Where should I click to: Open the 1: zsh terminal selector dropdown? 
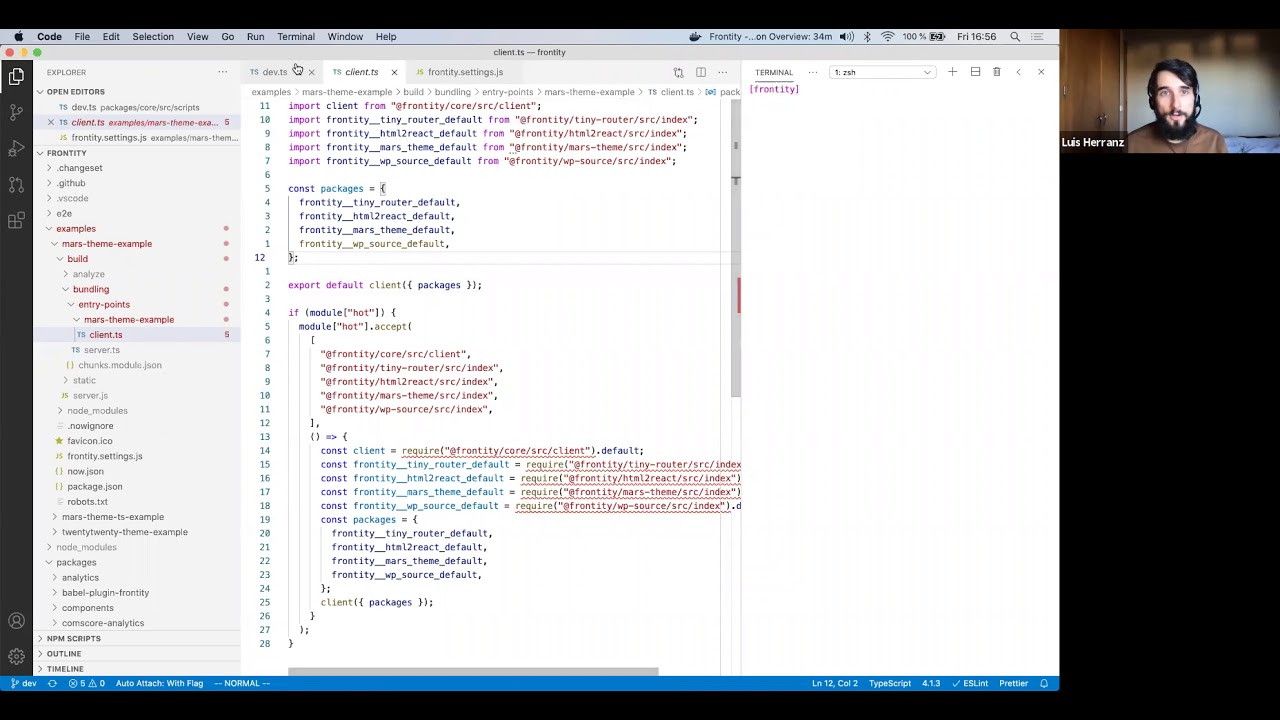[x=882, y=72]
